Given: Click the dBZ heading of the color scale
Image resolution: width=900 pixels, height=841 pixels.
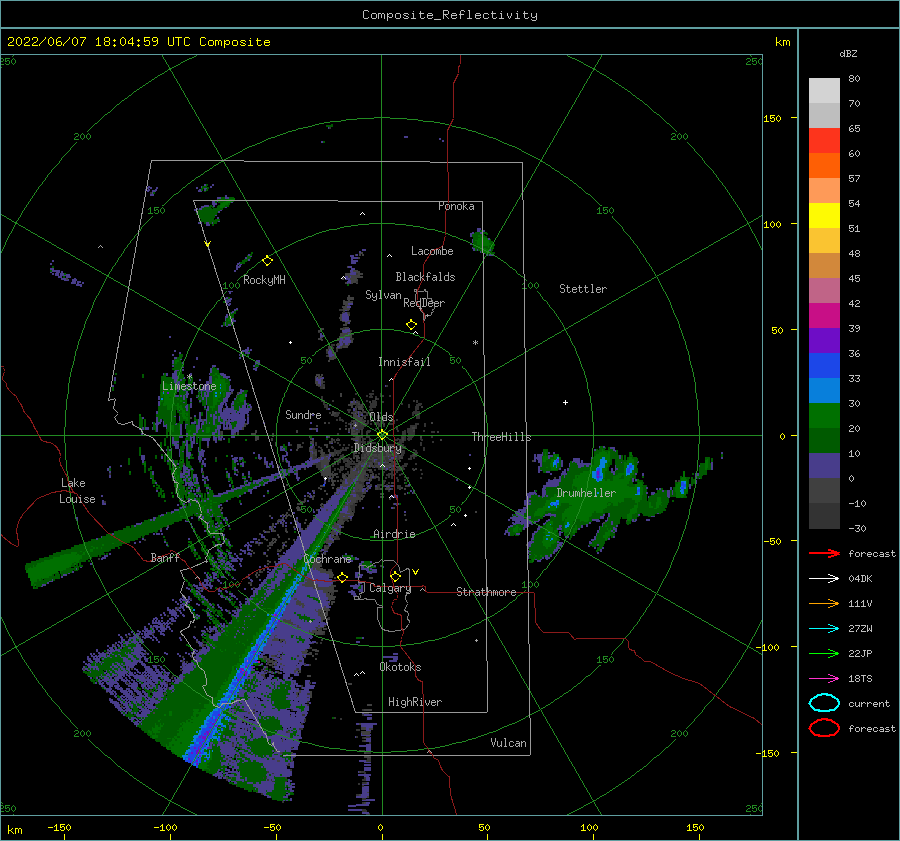Looking at the screenshot, I should [848, 53].
